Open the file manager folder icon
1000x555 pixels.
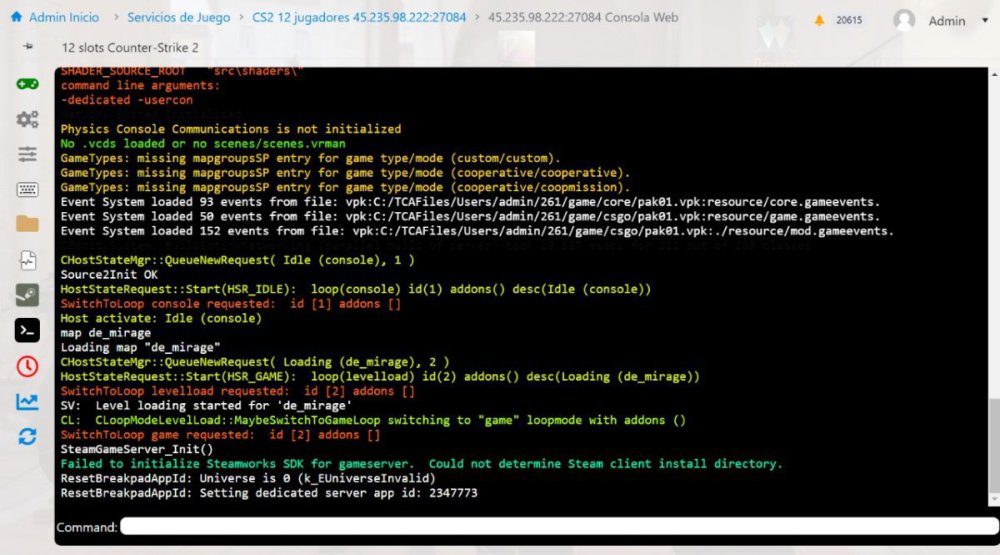coord(27,224)
